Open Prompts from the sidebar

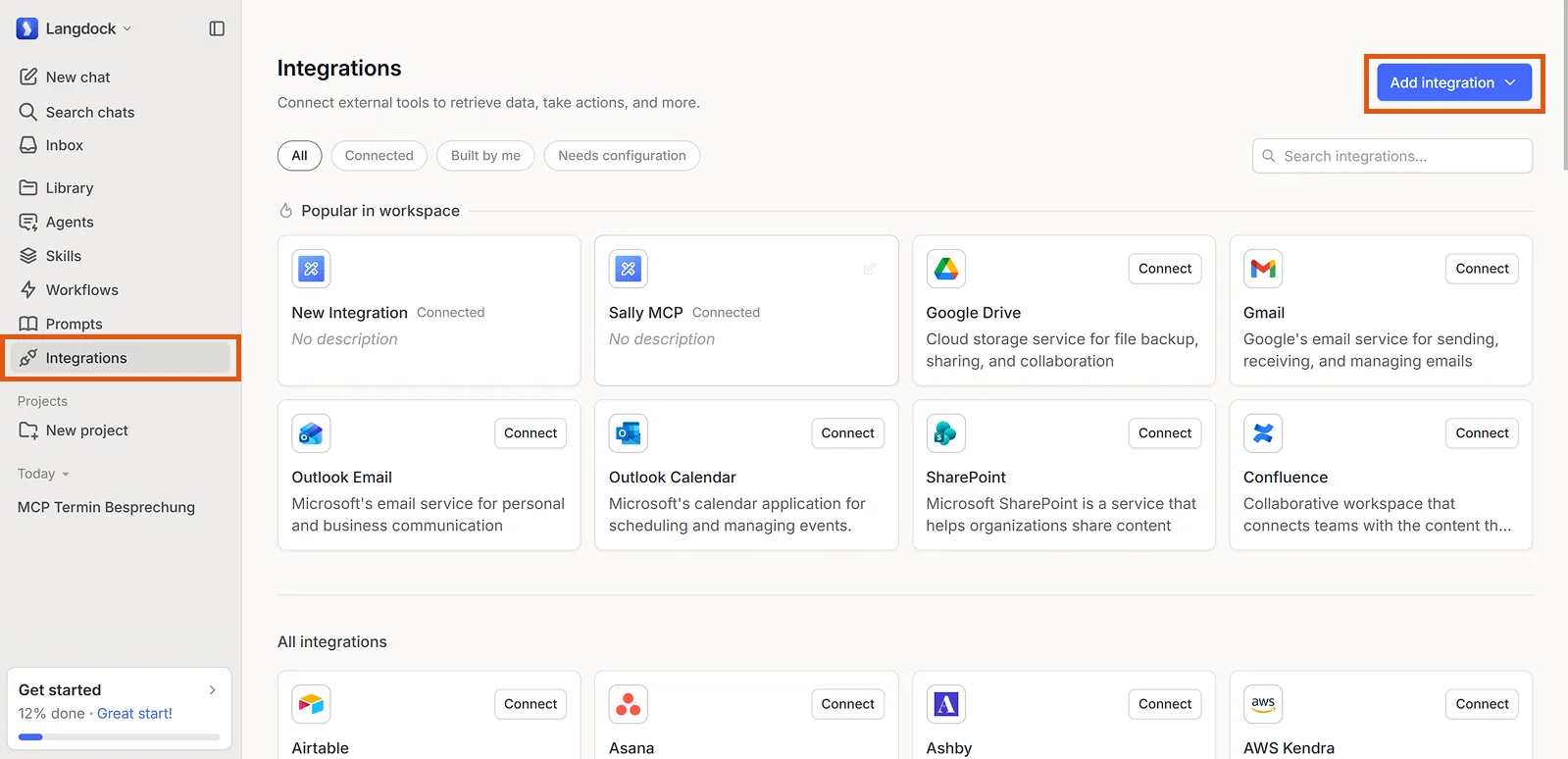click(x=120, y=324)
